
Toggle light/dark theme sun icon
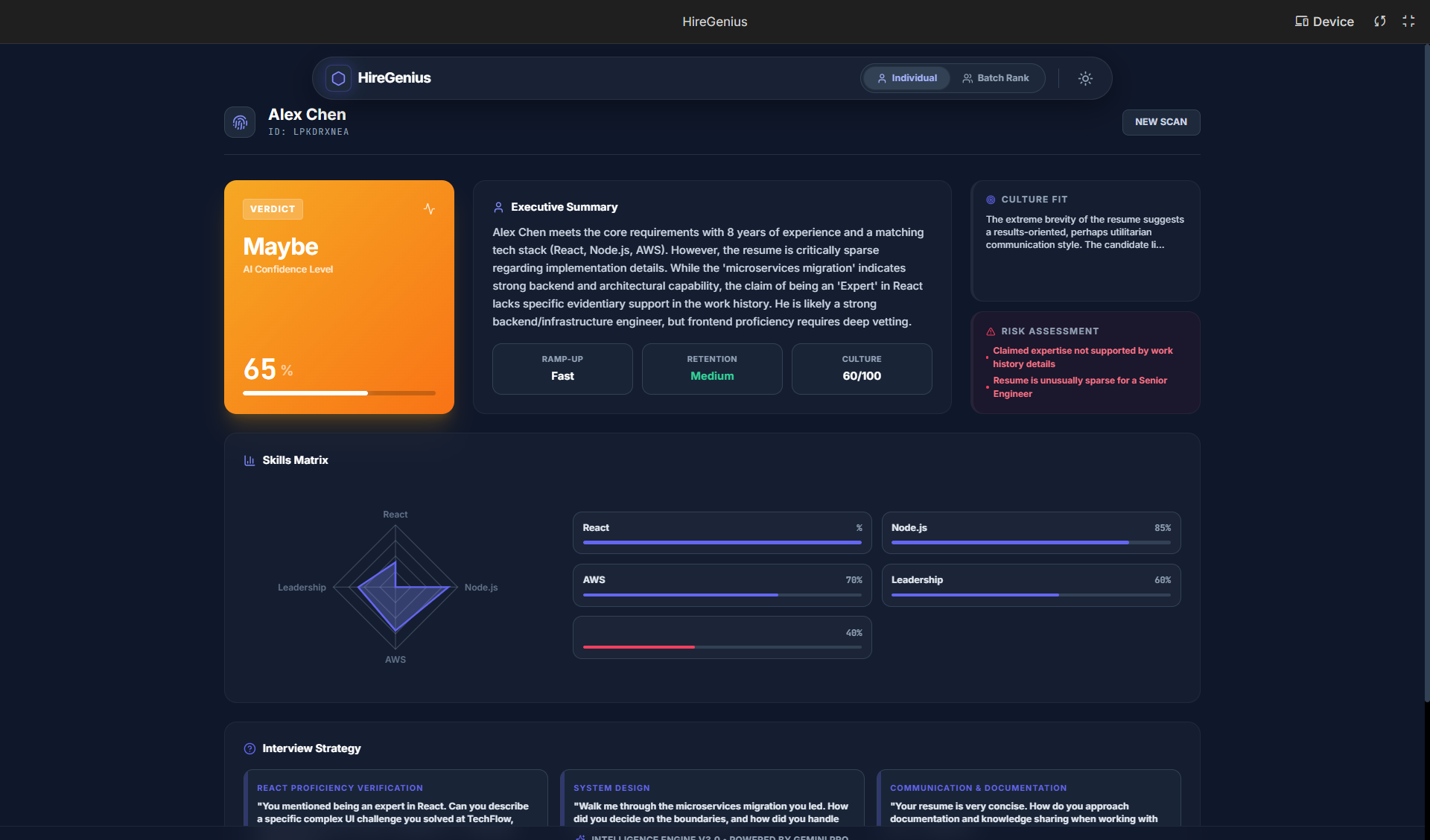(1085, 78)
